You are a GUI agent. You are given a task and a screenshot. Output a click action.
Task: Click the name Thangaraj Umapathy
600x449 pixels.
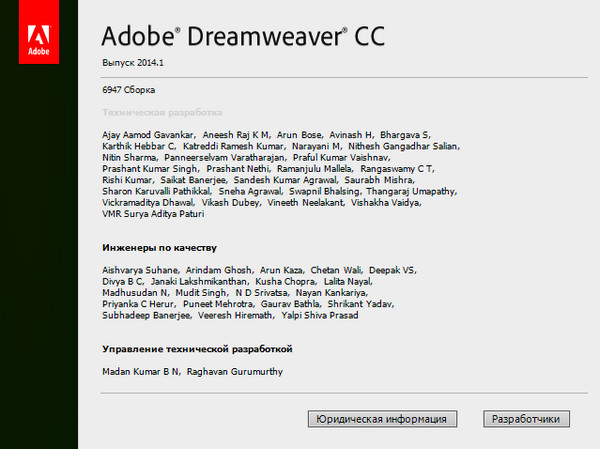click(x=411, y=192)
